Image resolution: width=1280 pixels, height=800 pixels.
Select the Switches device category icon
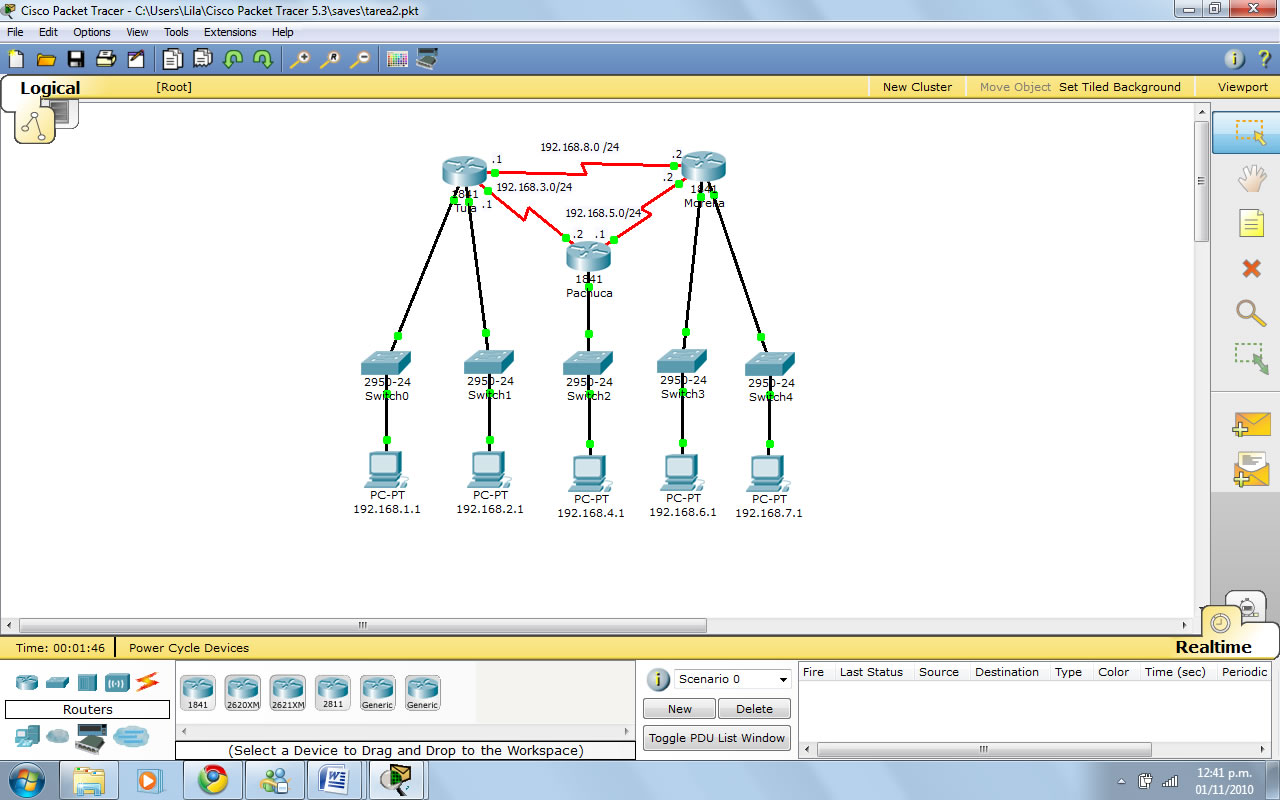[57, 682]
